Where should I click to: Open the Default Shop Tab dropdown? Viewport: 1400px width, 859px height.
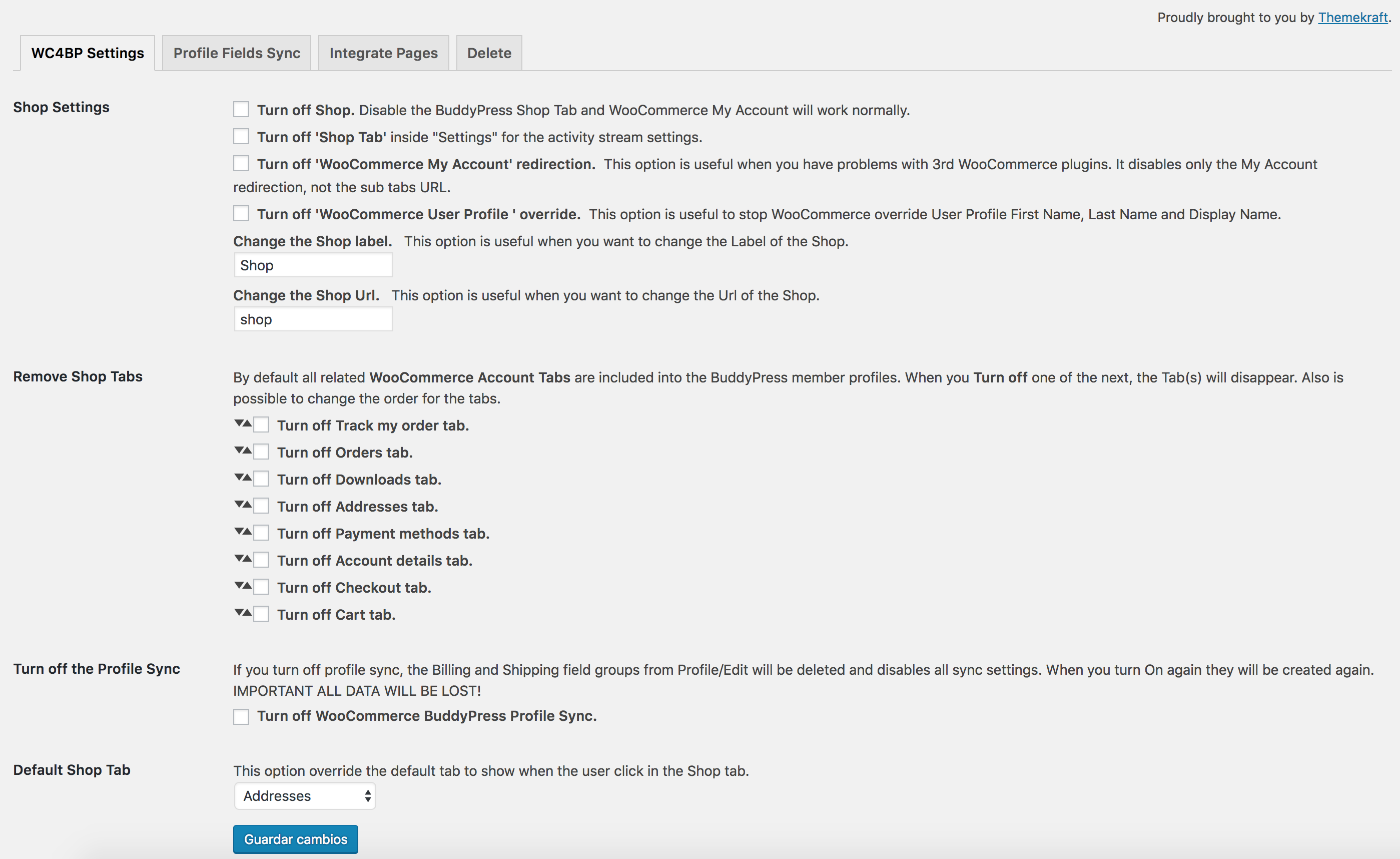305,796
